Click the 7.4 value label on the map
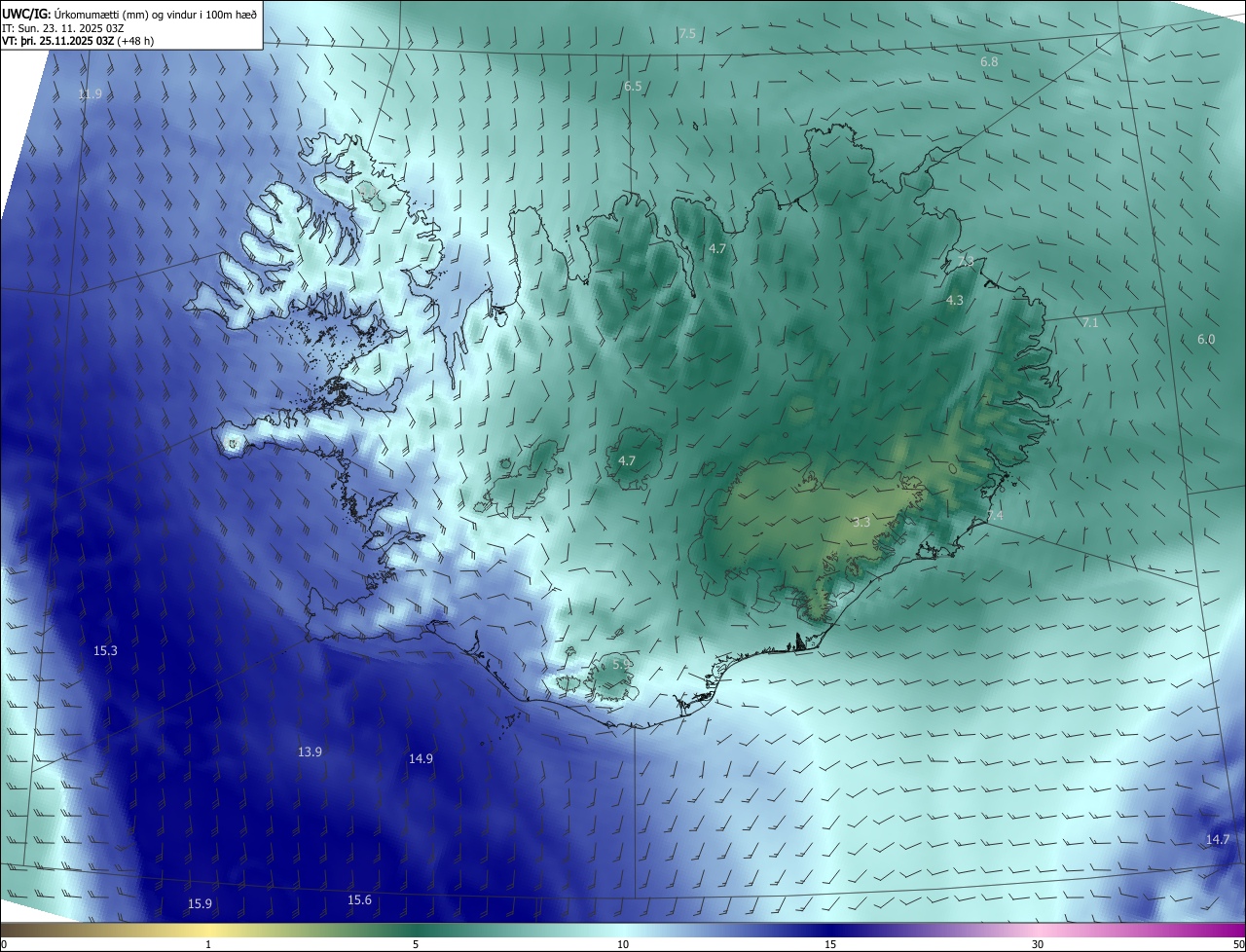Screen dimensions: 1246x952 pos(994,515)
